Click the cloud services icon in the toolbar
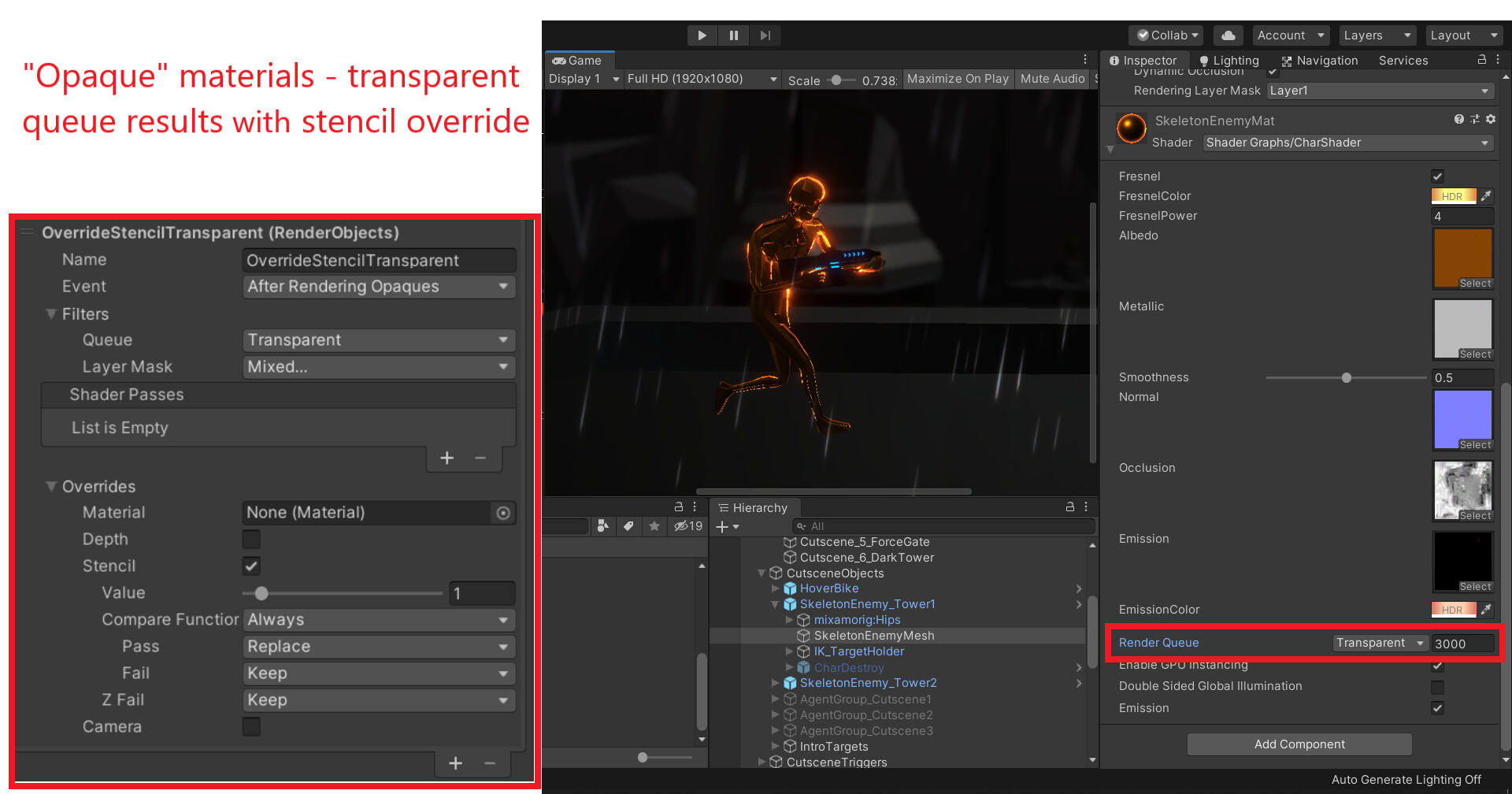 (1228, 35)
